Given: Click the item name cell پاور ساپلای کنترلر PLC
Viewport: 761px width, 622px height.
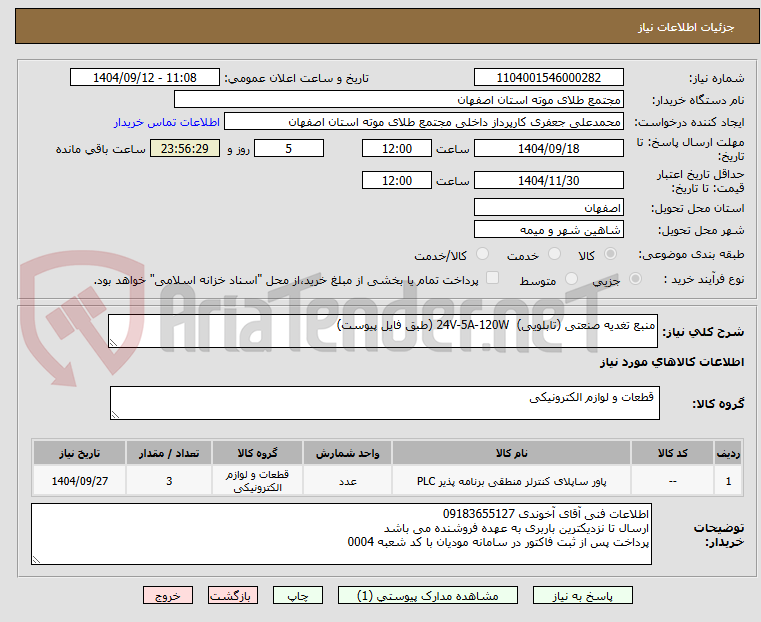Looking at the screenshot, I should click(x=511, y=481).
